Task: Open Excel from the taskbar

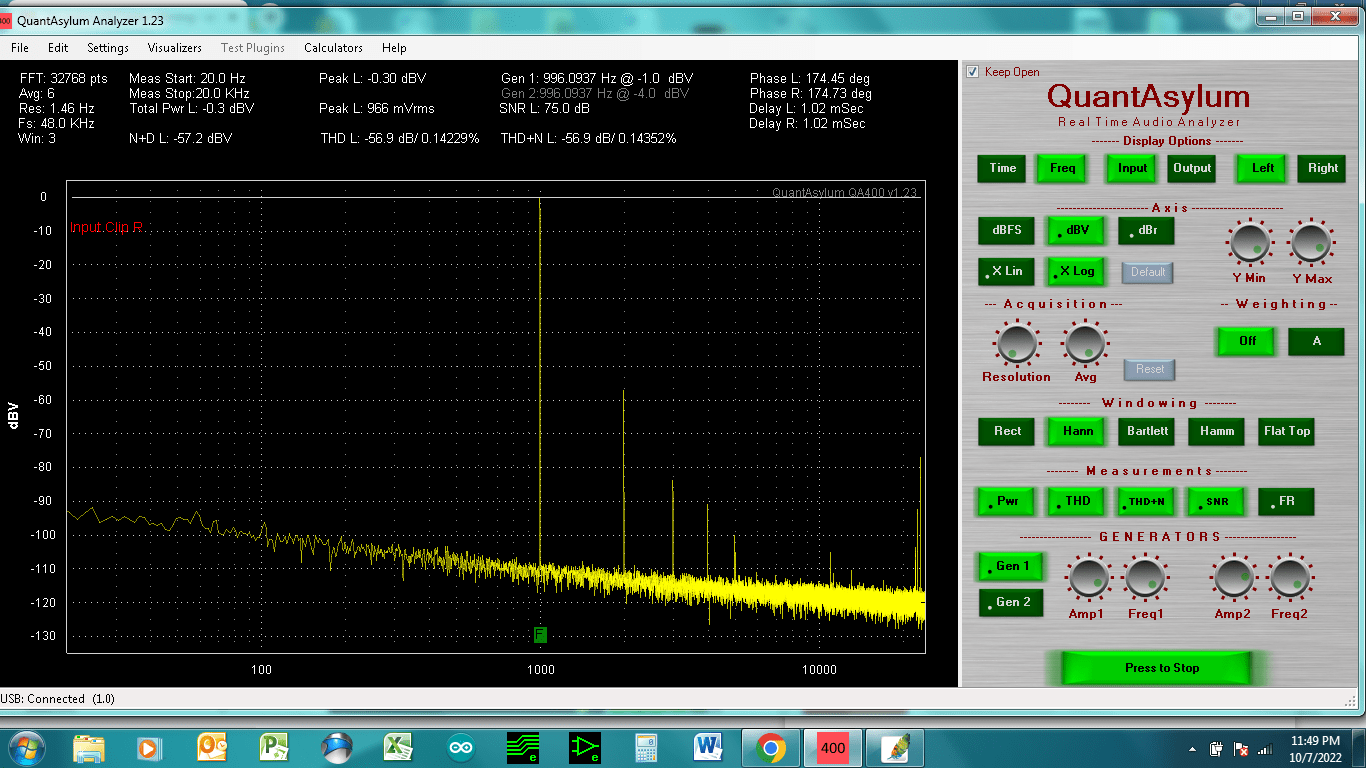Action: point(400,747)
